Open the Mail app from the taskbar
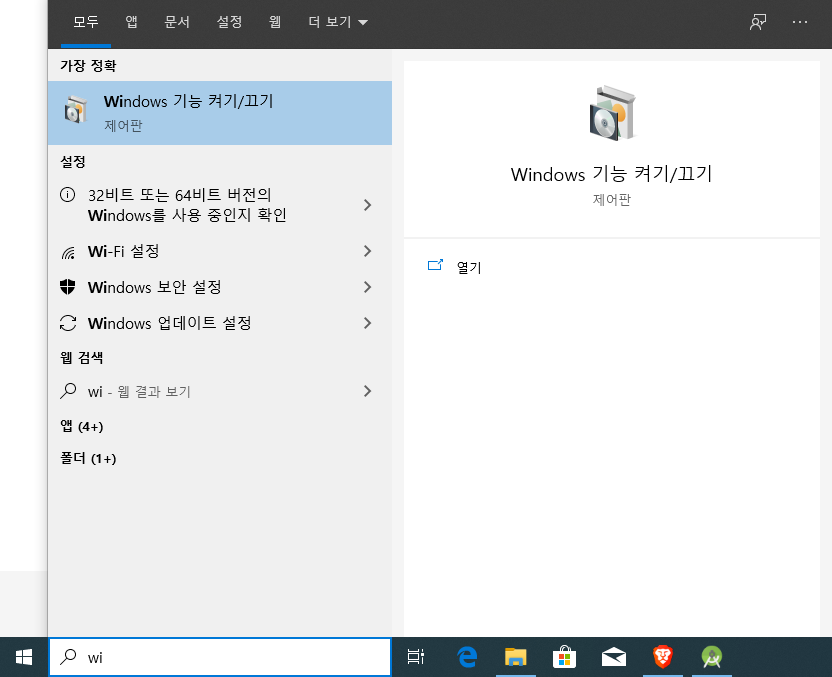Screen dimensions: 832x677 click(613, 657)
